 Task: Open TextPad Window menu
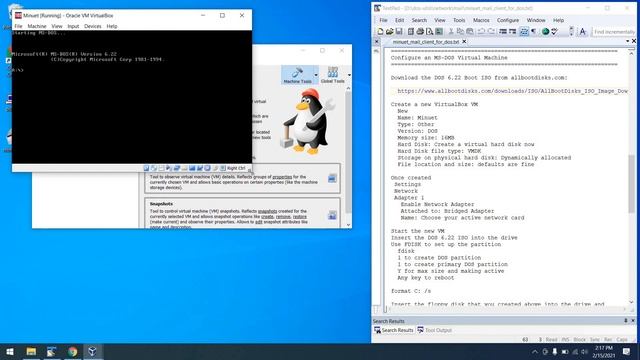point(536,20)
